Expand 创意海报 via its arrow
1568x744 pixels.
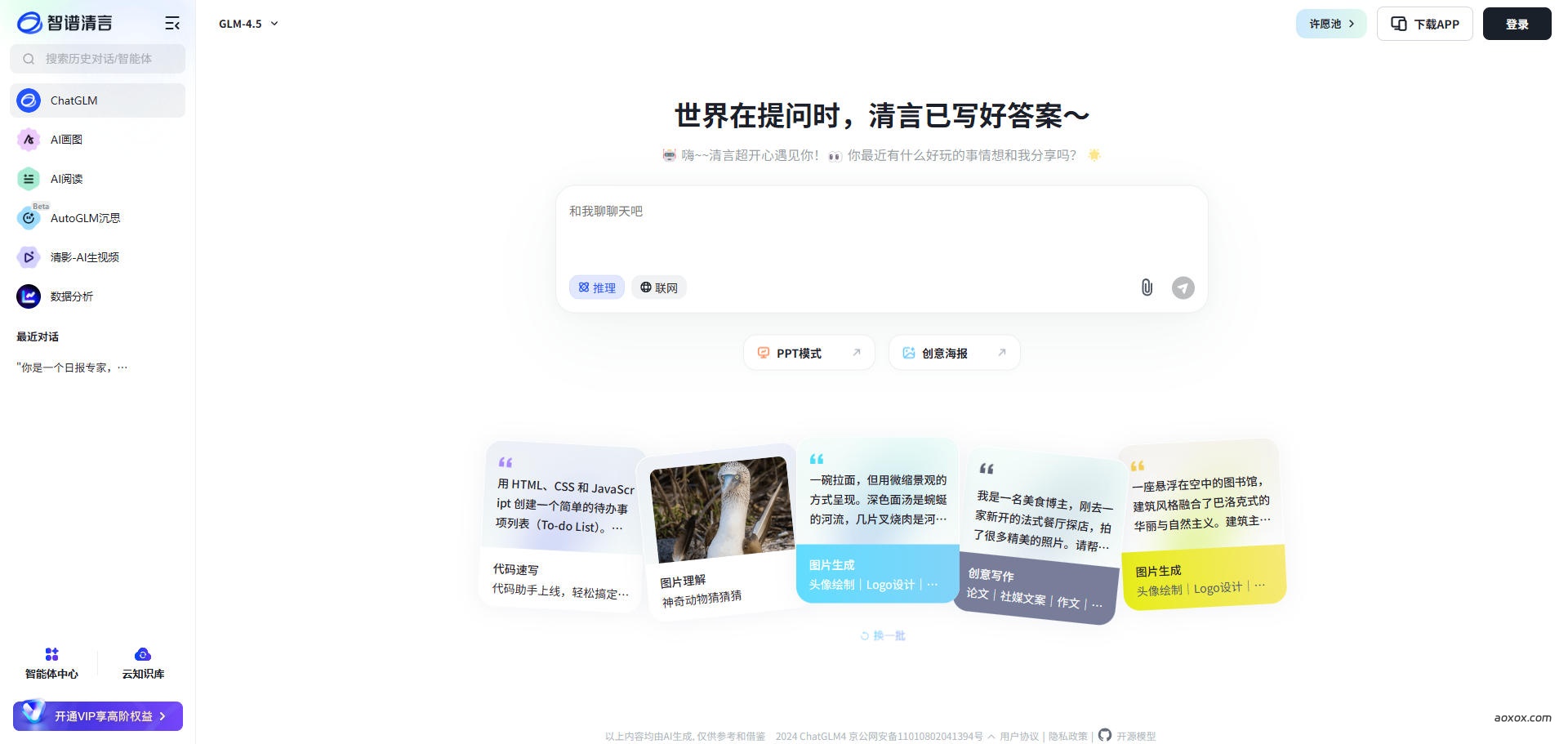tap(1002, 352)
